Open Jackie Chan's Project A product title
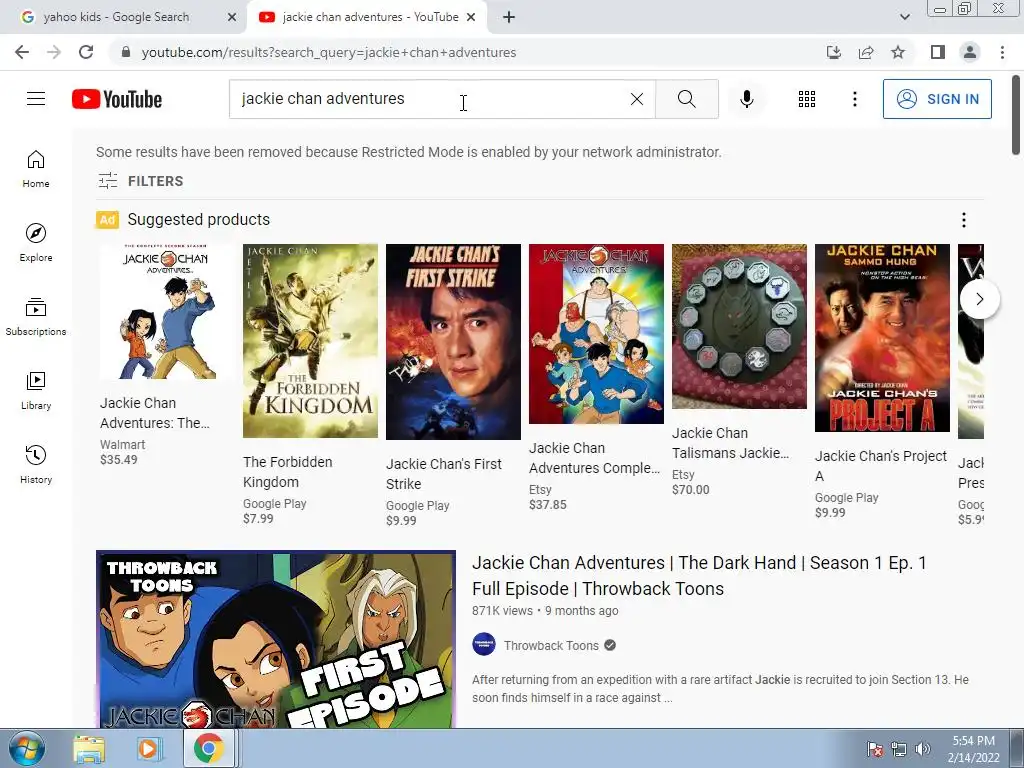This screenshot has width=1024, height=768. (x=880, y=466)
